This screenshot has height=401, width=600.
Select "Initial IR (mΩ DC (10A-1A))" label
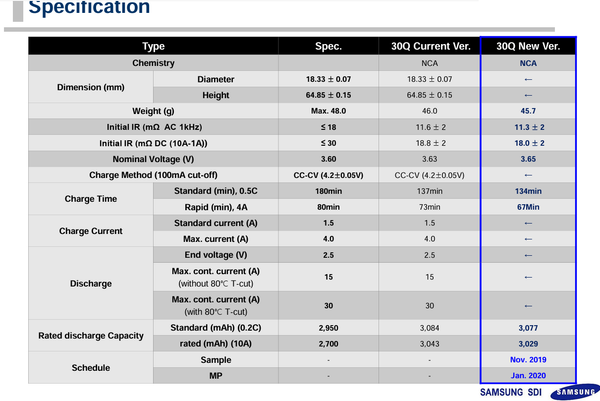tap(153, 143)
